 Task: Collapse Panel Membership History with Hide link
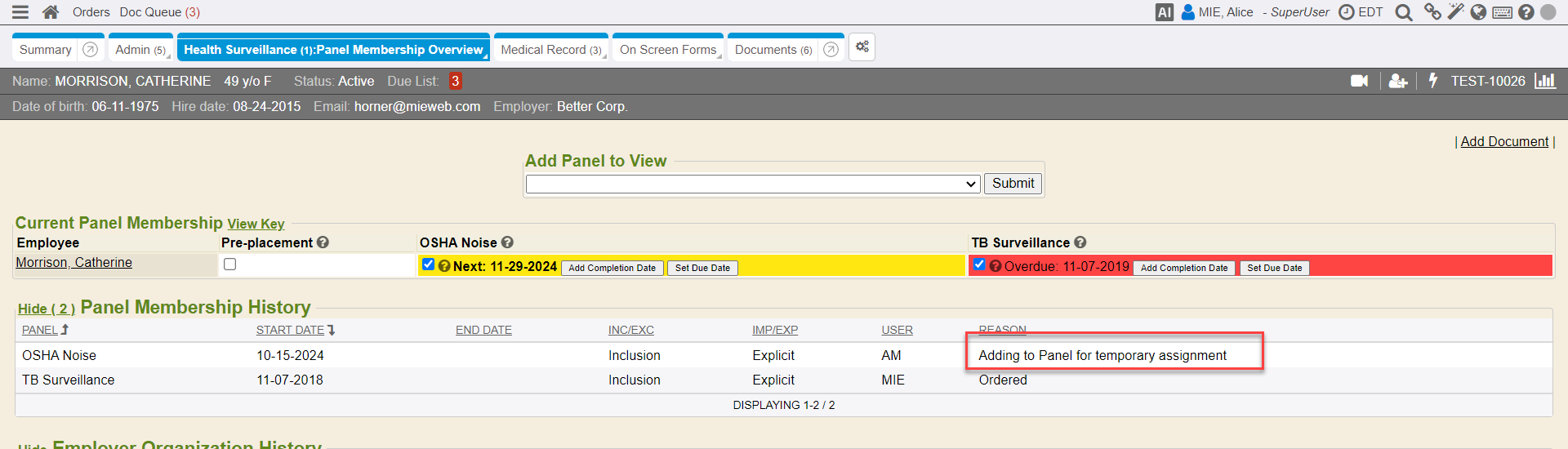tap(46, 309)
